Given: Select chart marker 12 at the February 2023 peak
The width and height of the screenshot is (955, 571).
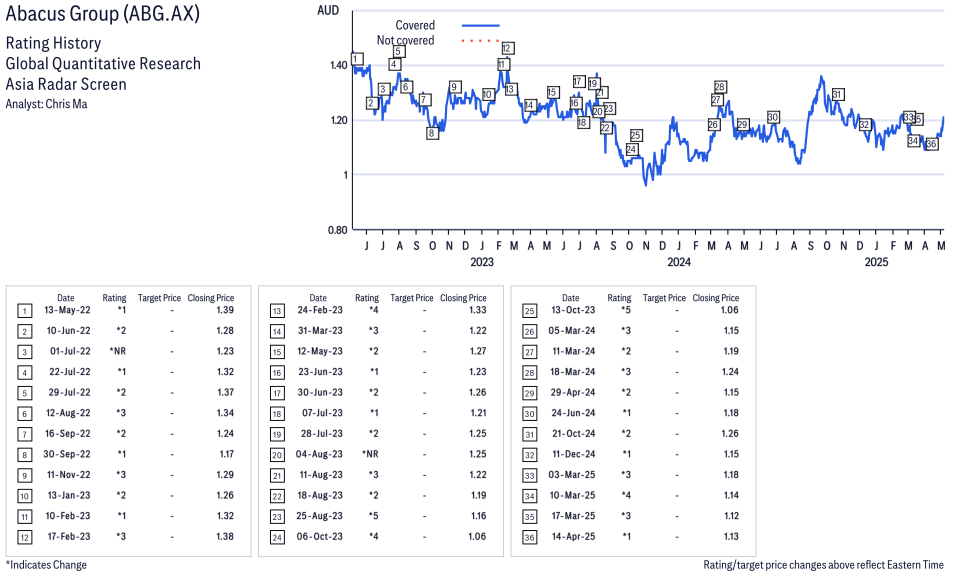Looking at the screenshot, I should pyautogui.click(x=507, y=48).
